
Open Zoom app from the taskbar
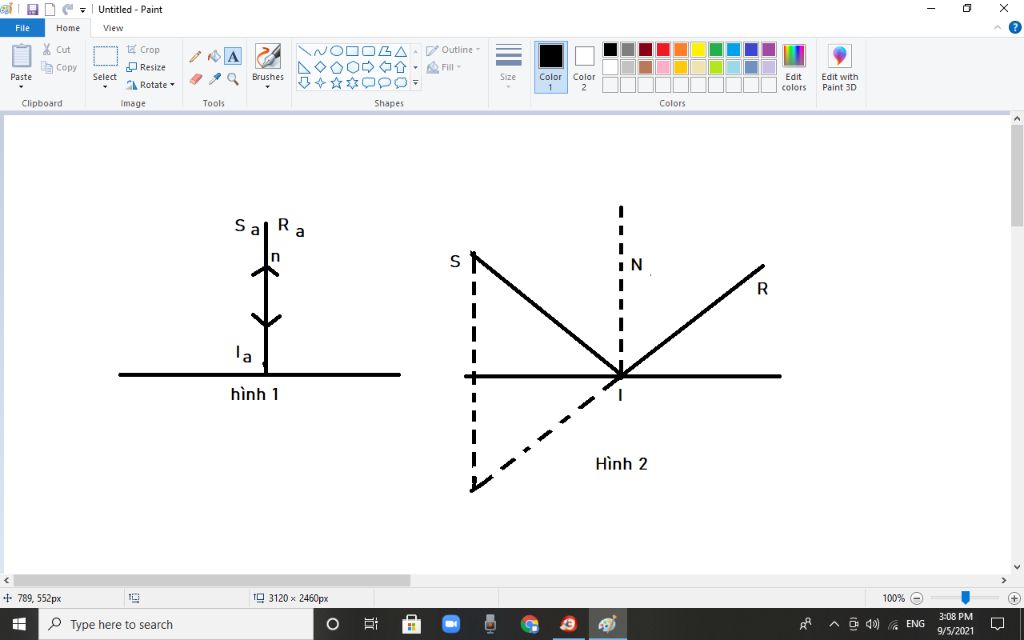[x=451, y=624]
